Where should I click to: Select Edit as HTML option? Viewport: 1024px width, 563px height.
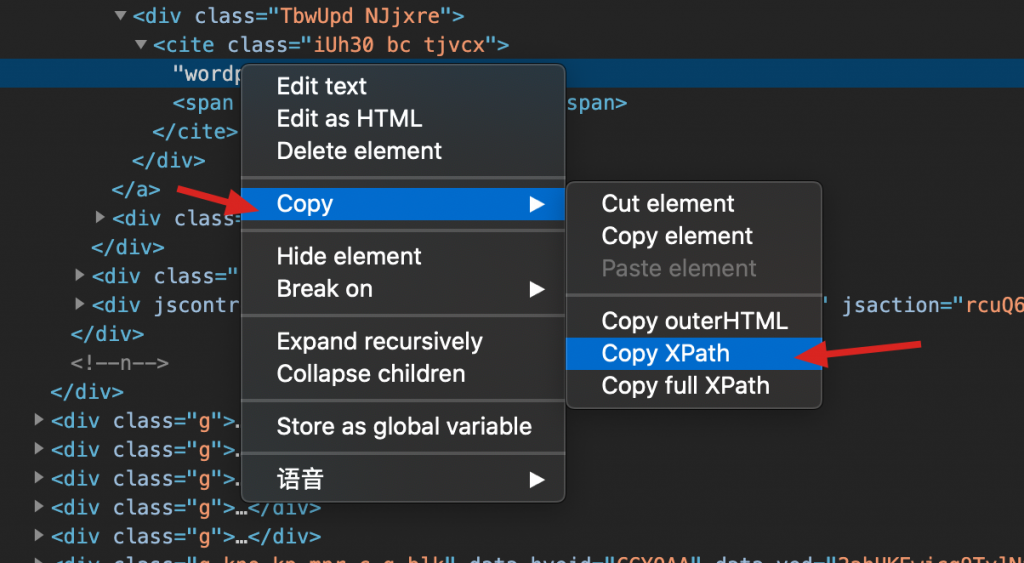coord(349,118)
